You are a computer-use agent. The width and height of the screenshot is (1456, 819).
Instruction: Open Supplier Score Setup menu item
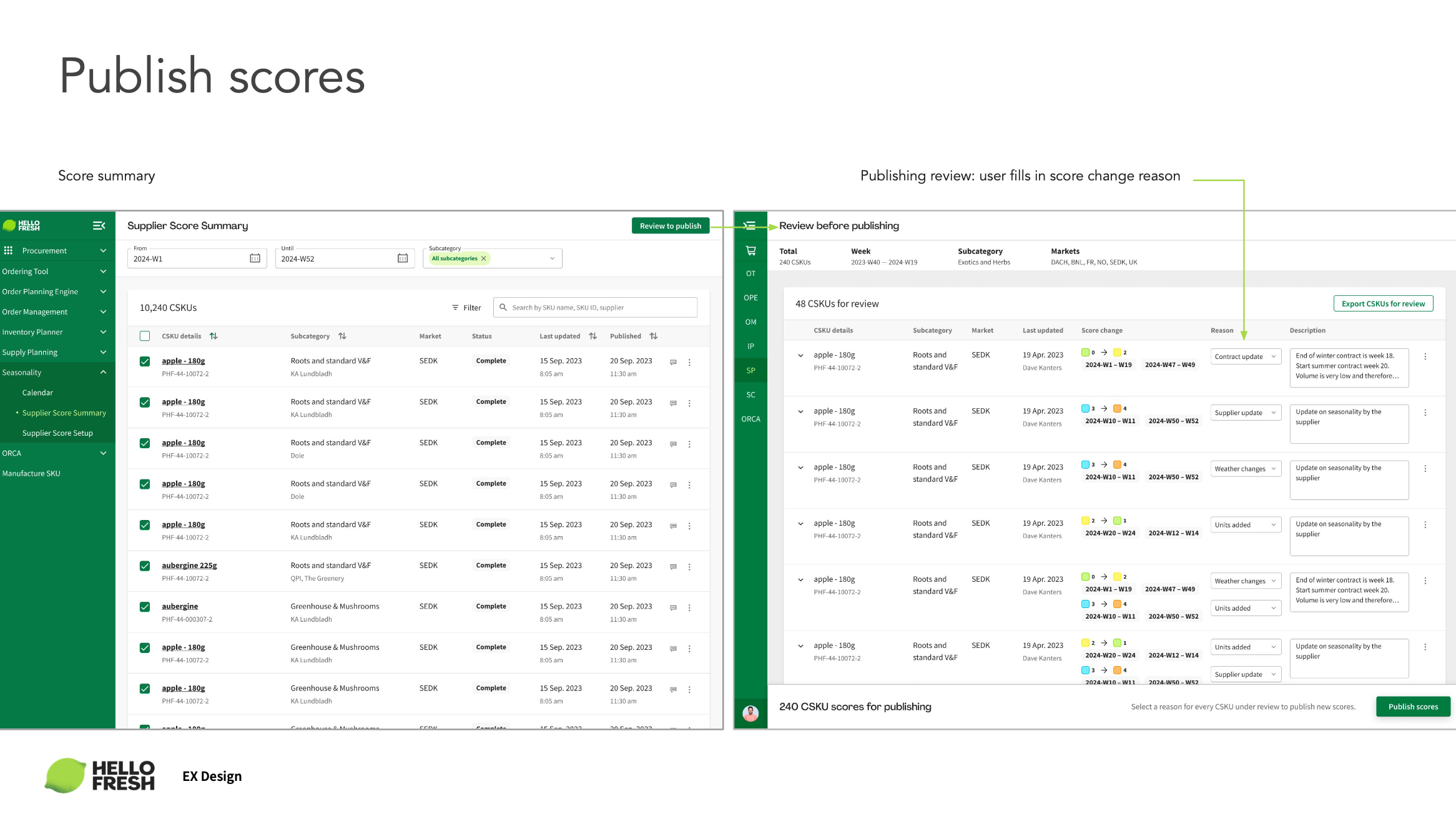pos(57,433)
